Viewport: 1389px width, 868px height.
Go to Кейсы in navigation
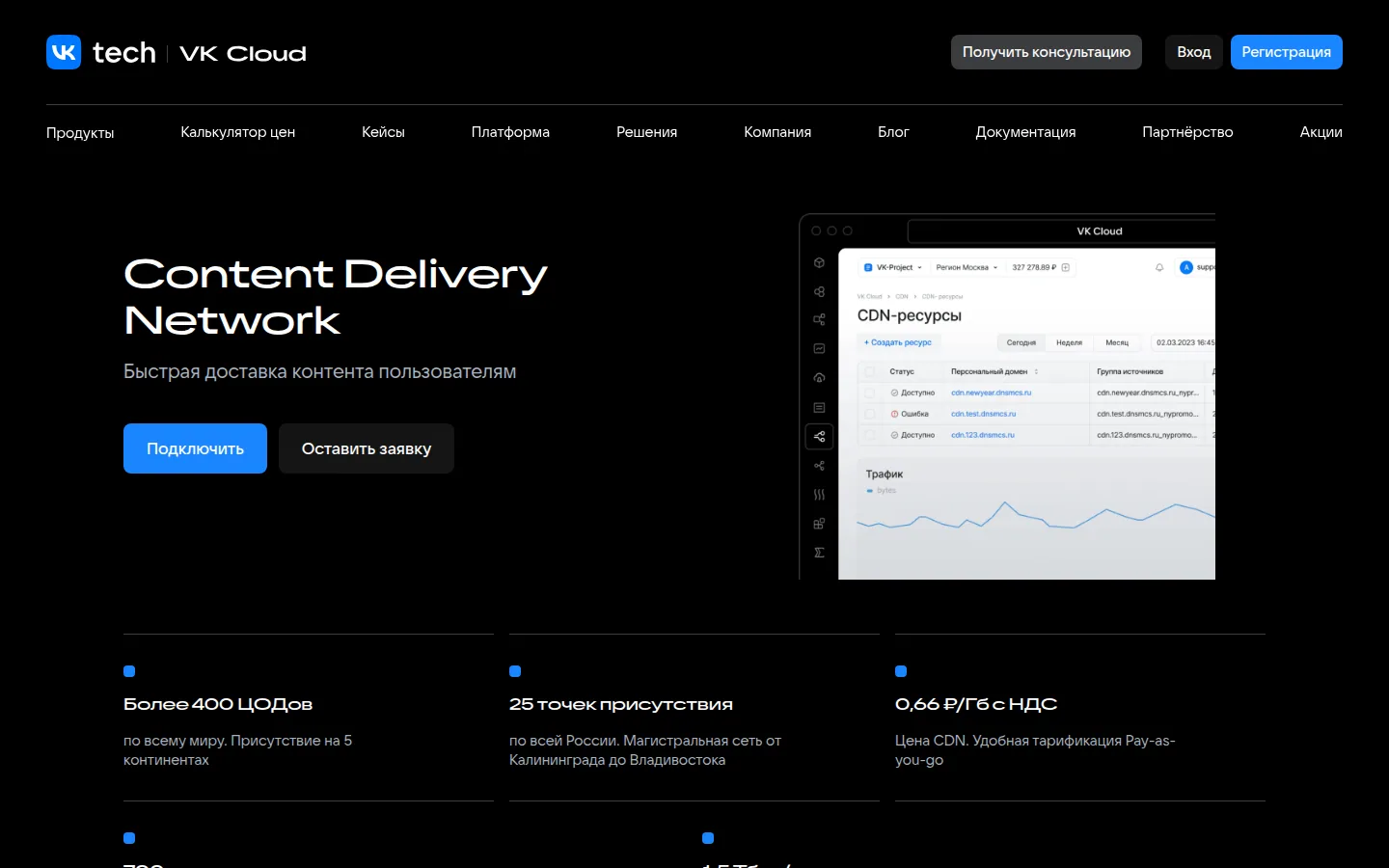pyautogui.click(x=383, y=132)
